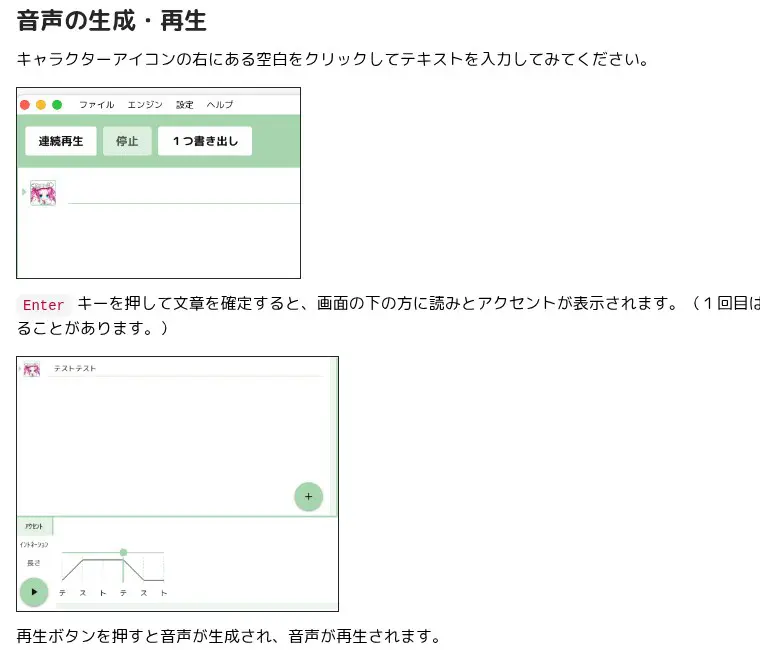Click the yellow minimize dot in the title bar

click(x=41, y=105)
